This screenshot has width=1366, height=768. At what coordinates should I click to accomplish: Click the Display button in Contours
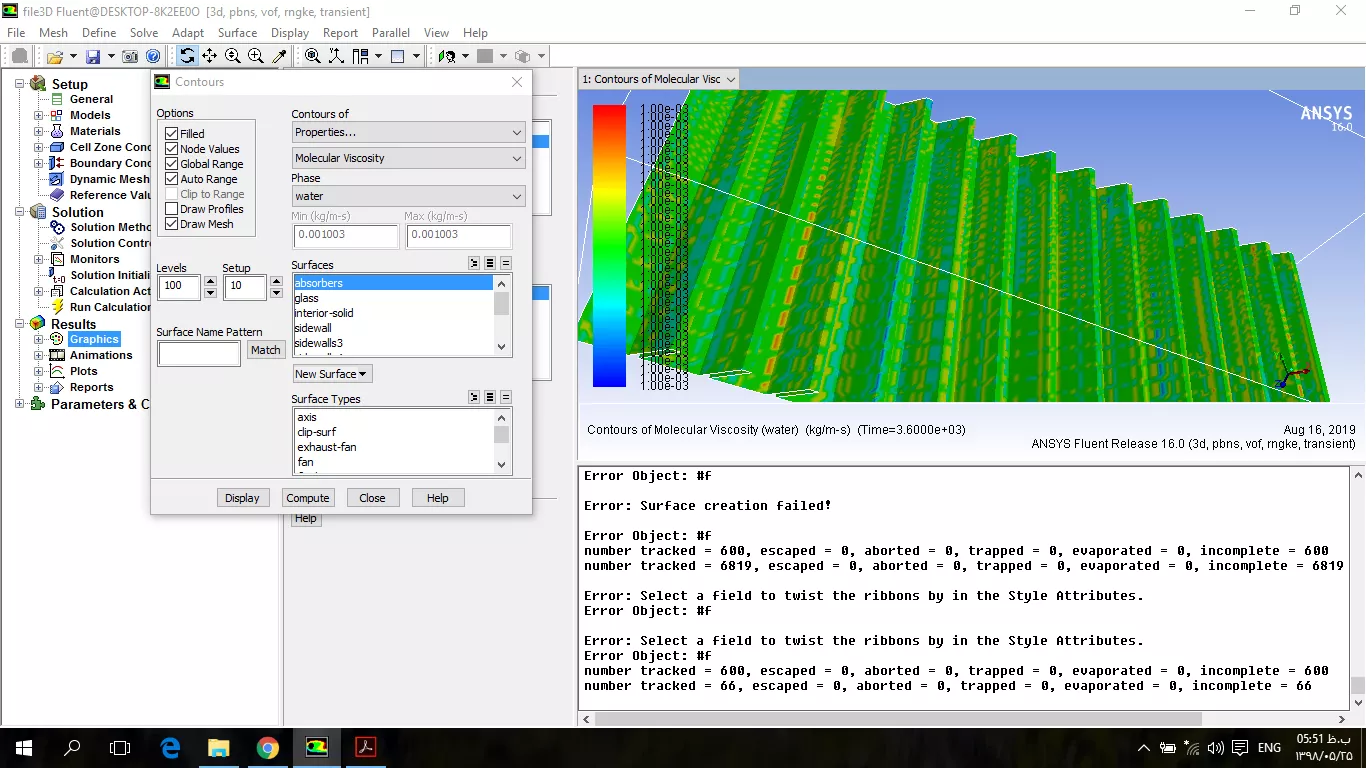coord(242,498)
